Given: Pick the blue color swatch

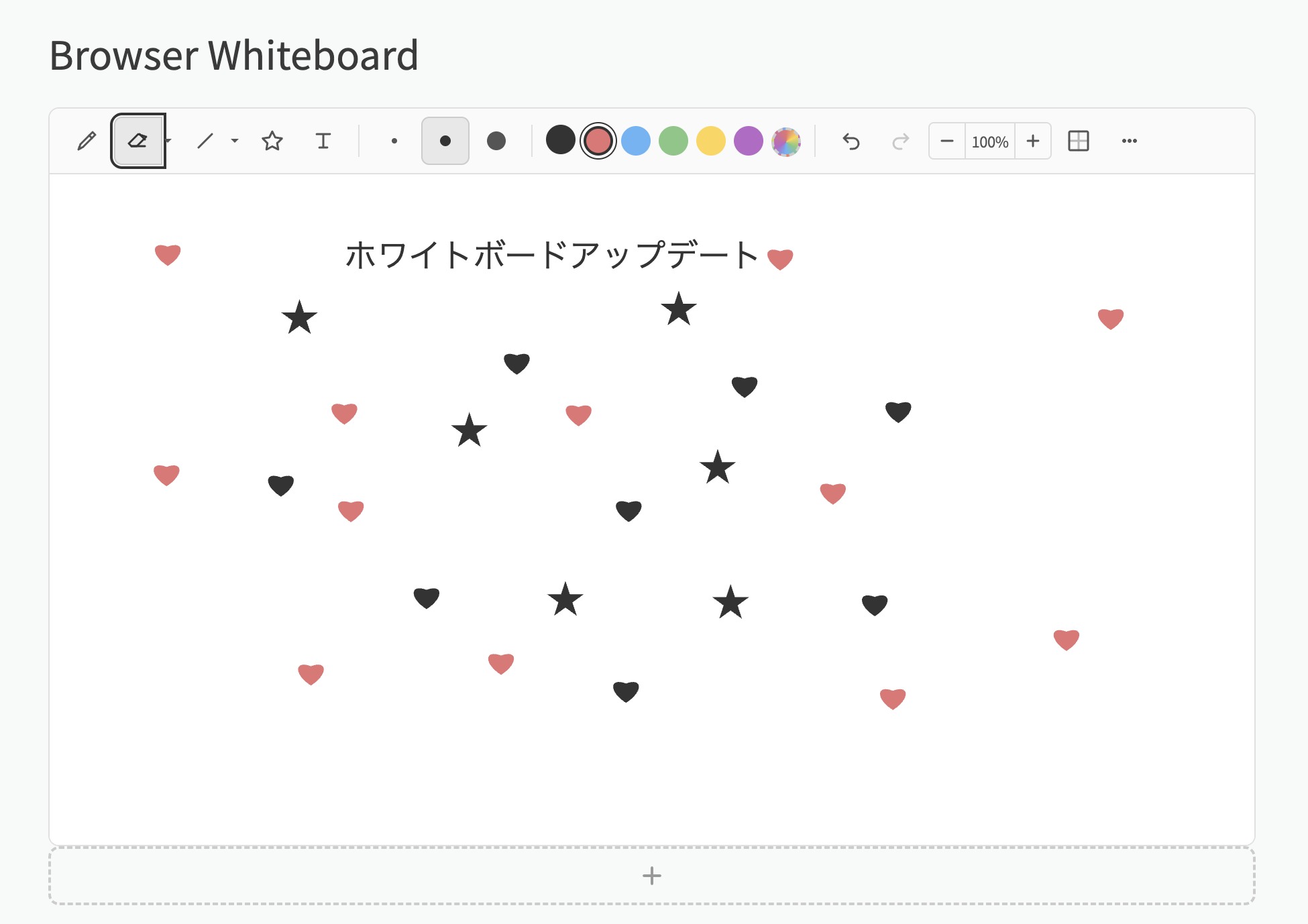Looking at the screenshot, I should click(636, 141).
